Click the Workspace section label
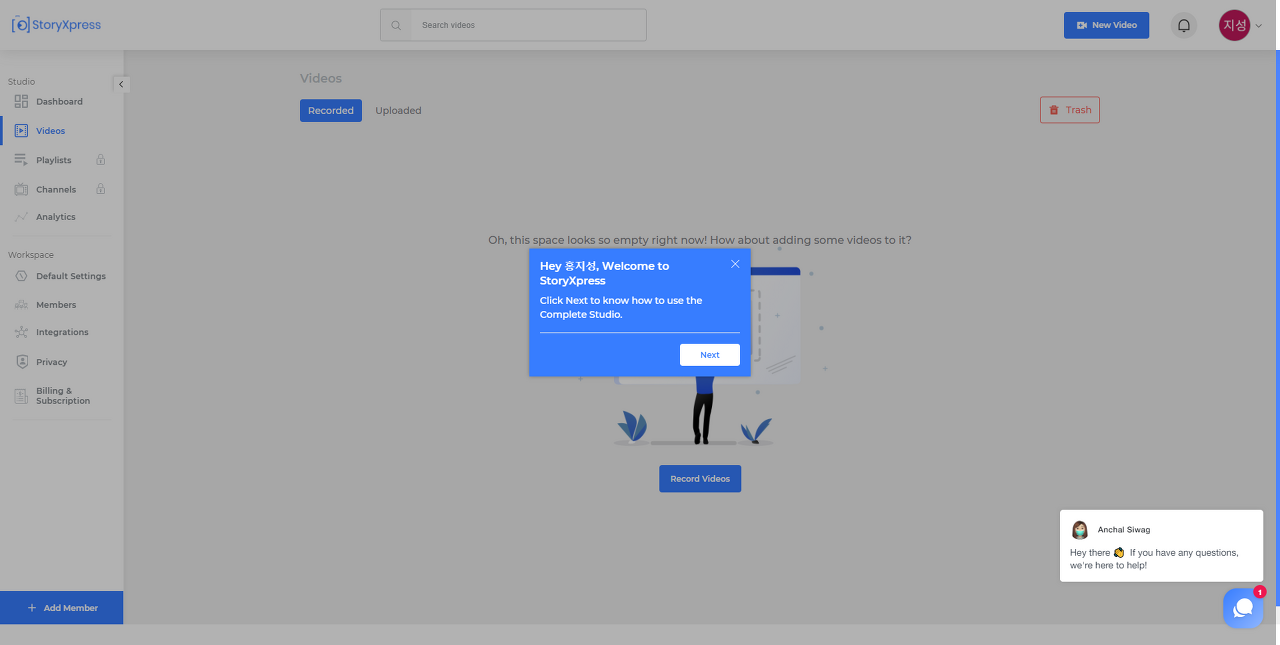The height and width of the screenshot is (645, 1280). click(x=31, y=255)
